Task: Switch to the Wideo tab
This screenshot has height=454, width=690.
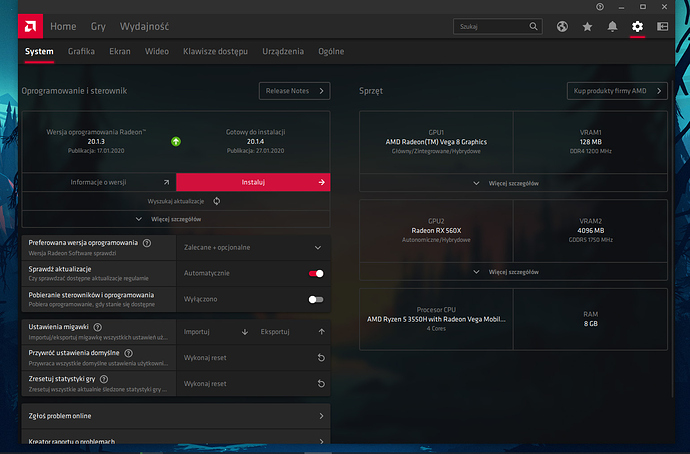Action: click(x=157, y=51)
